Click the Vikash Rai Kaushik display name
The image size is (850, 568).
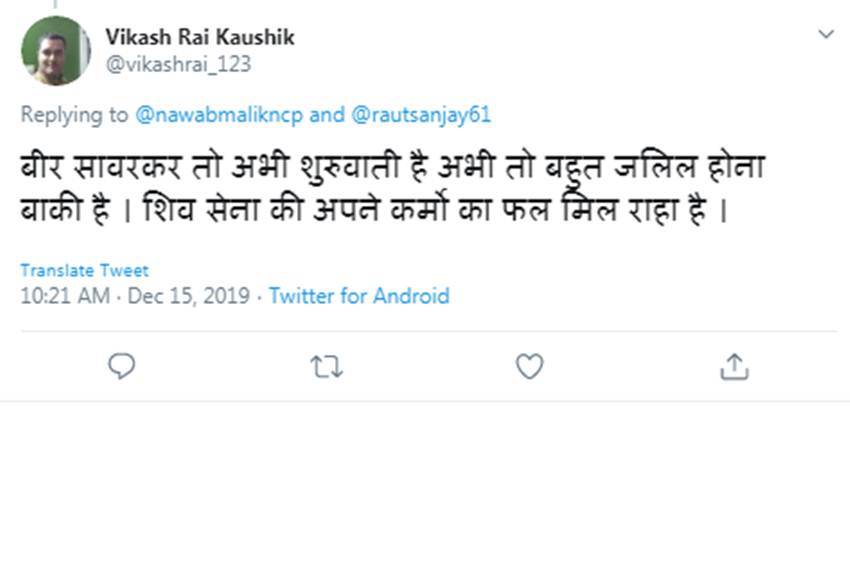click(200, 38)
